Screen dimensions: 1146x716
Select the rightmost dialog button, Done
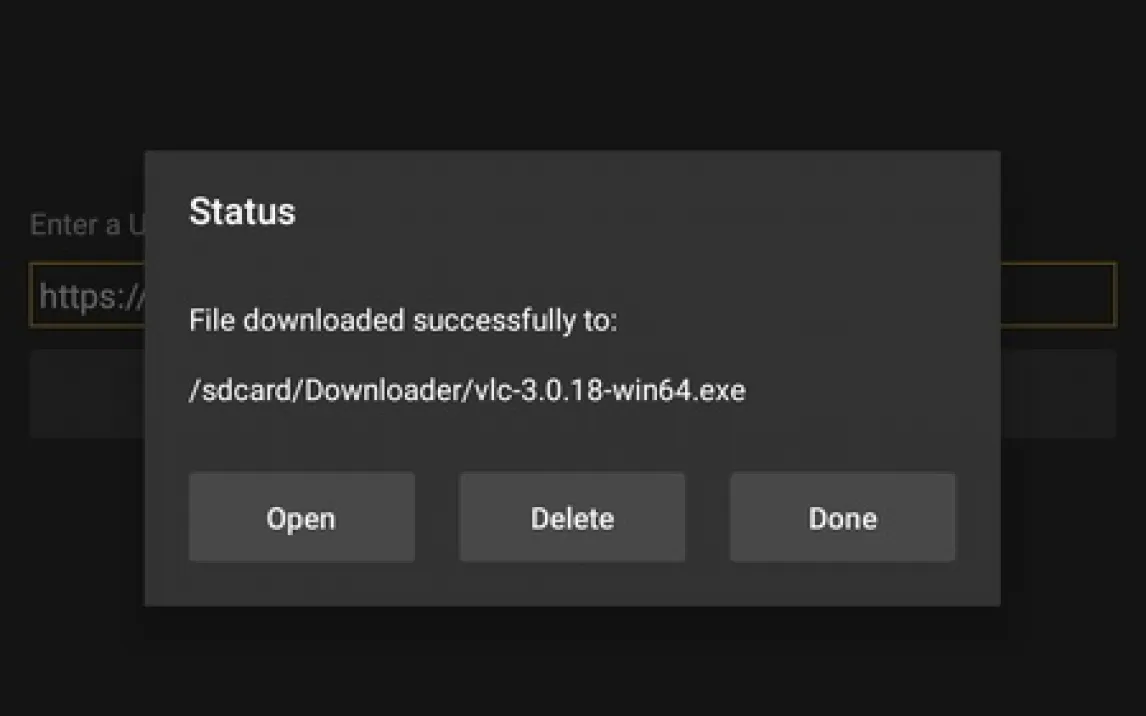[842, 518]
